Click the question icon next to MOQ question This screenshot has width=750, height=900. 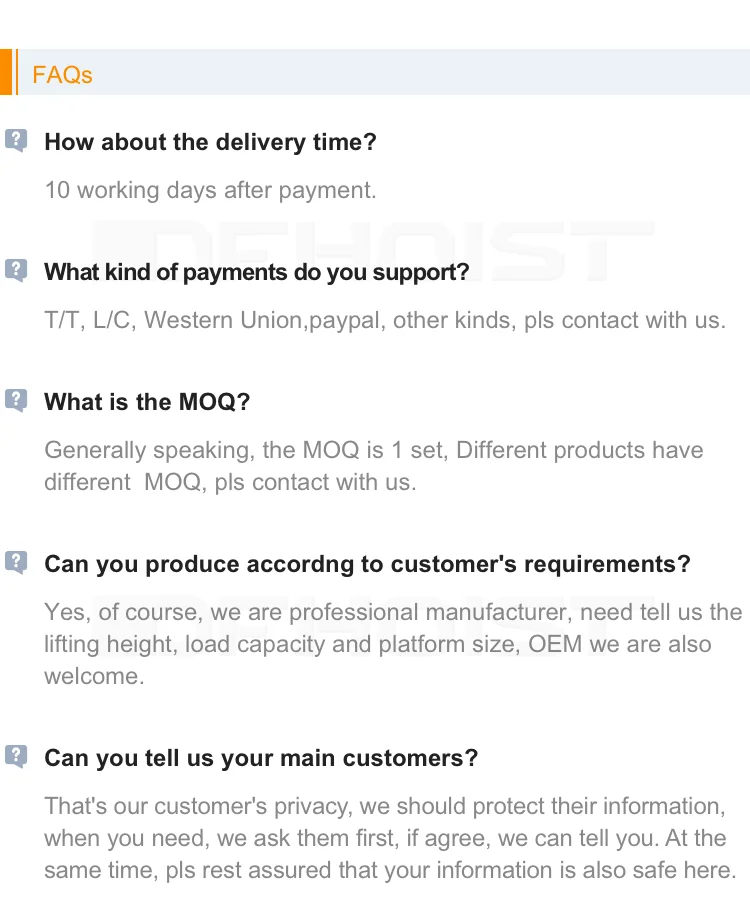coord(16,400)
